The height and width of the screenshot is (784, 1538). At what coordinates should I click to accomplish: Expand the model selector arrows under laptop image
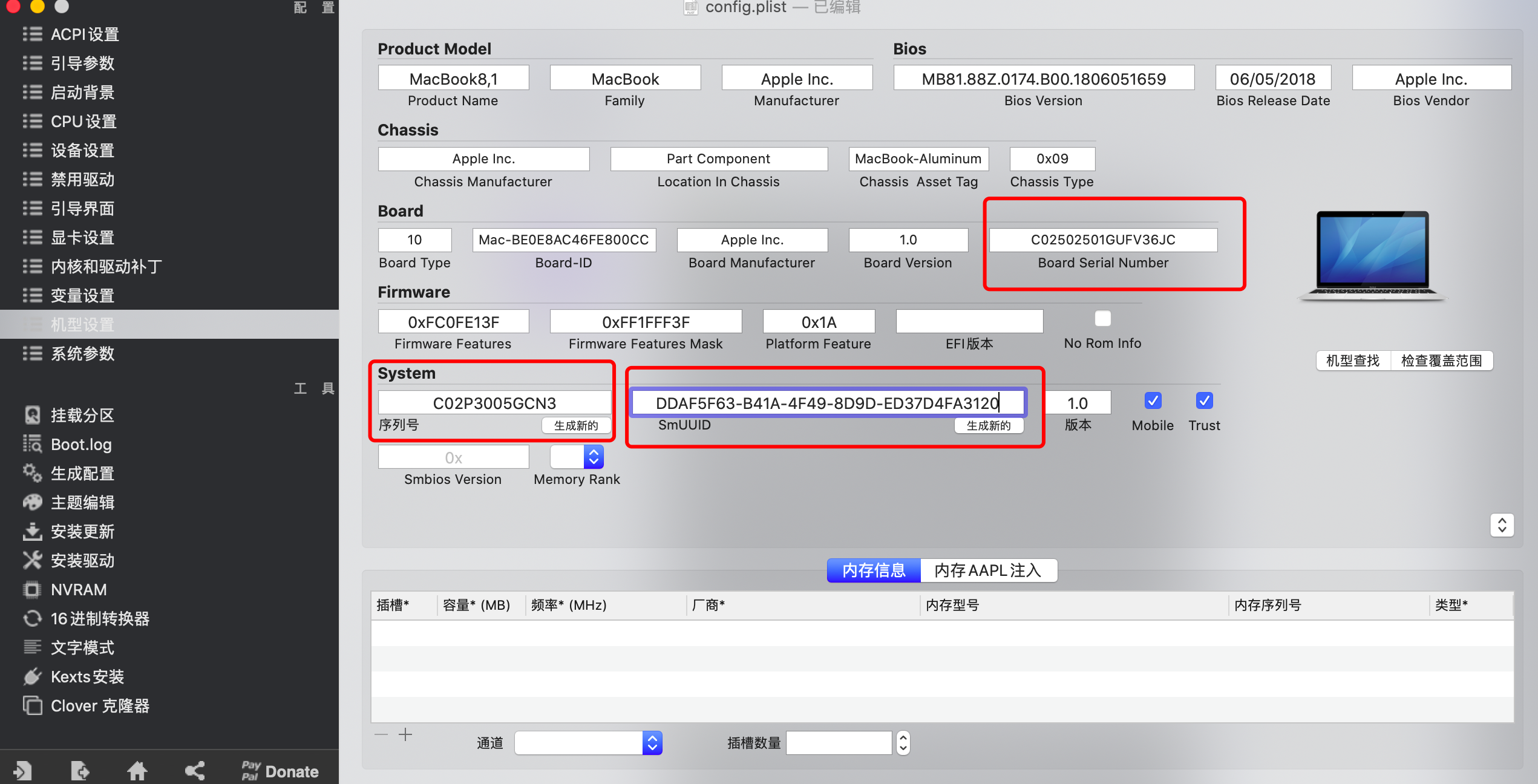coord(1502,525)
